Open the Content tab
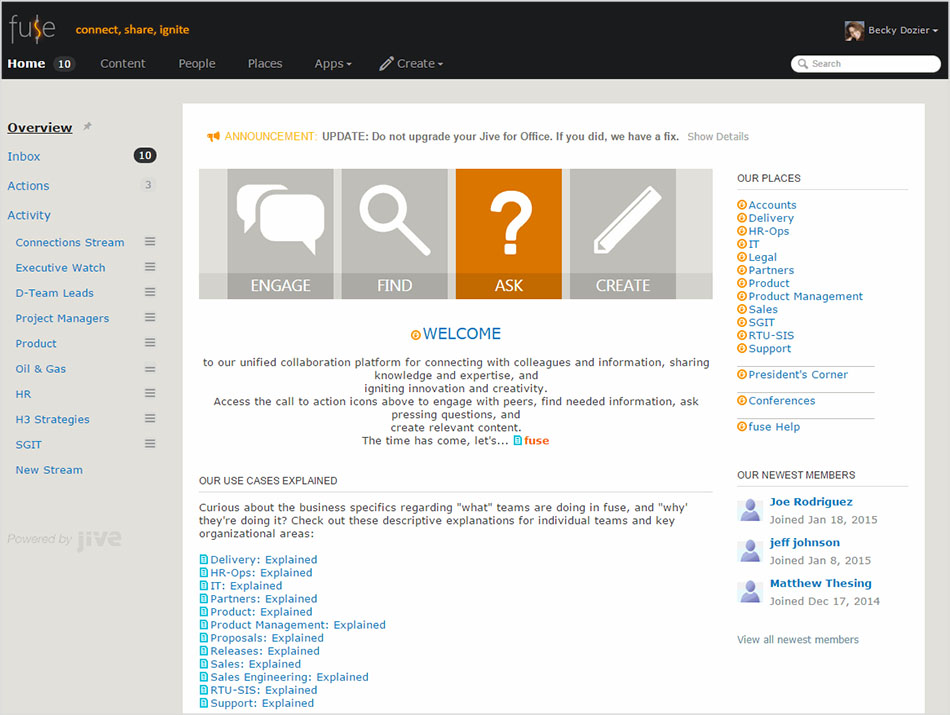This screenshot has height=715, width=950. [122, 64]
